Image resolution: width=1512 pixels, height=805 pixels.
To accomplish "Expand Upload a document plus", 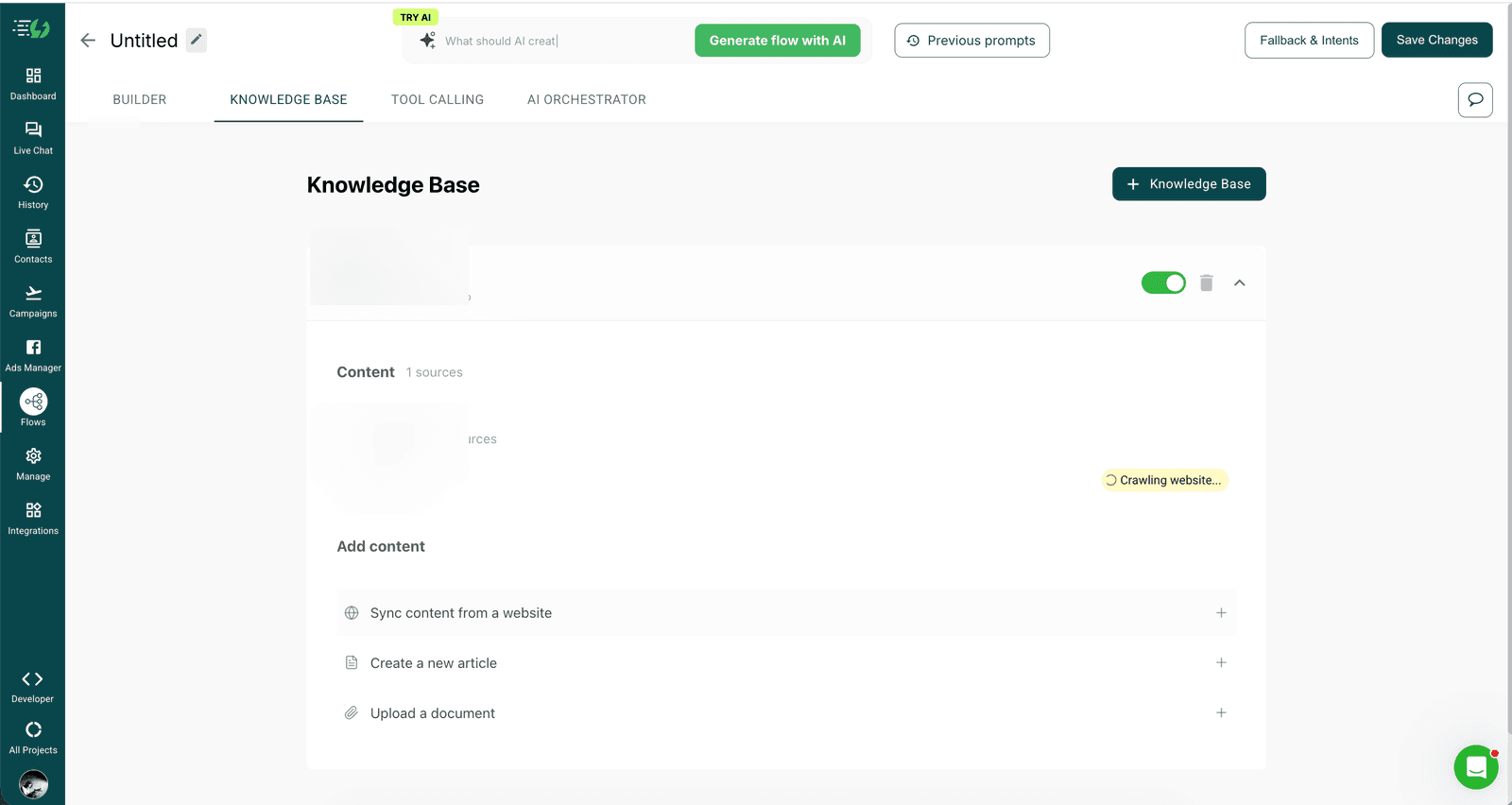I will click(x=1221, y=713).
